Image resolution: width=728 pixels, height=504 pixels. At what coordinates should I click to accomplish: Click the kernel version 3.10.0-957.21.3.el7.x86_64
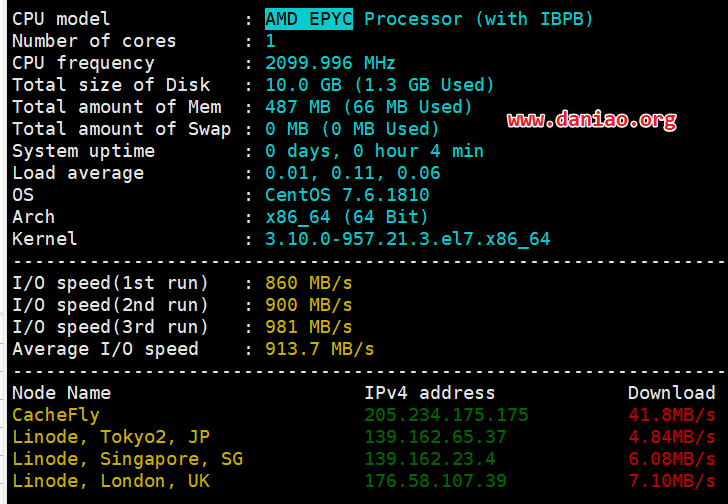click(408, 239)
